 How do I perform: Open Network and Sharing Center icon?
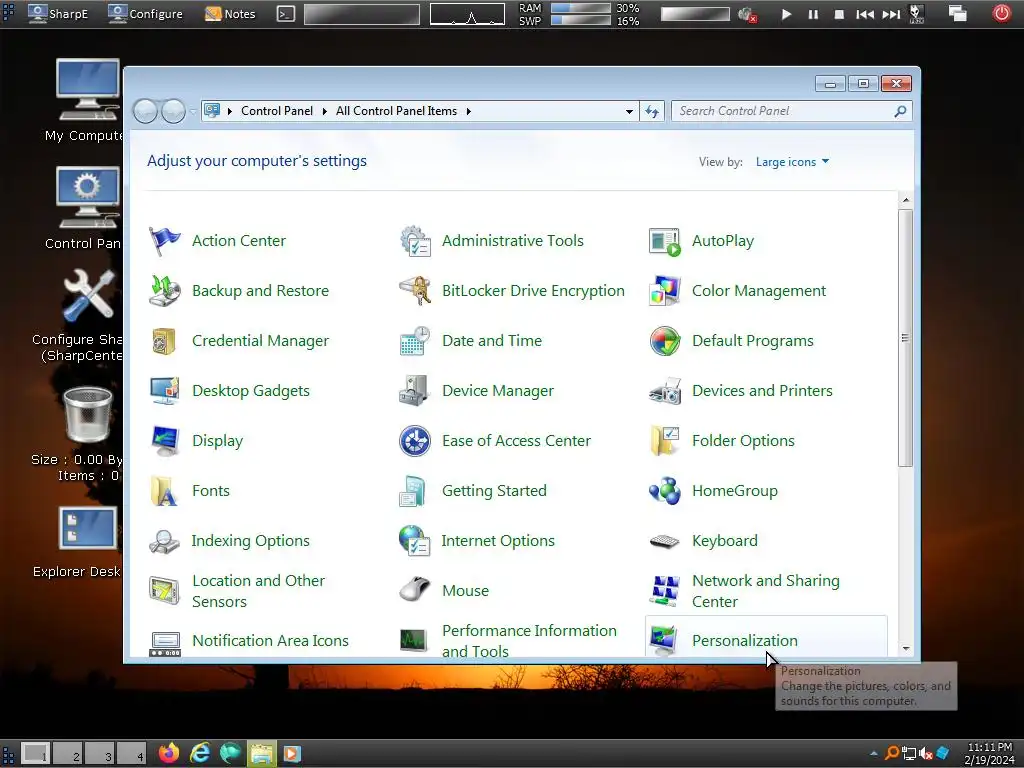[x=665, y=590]
